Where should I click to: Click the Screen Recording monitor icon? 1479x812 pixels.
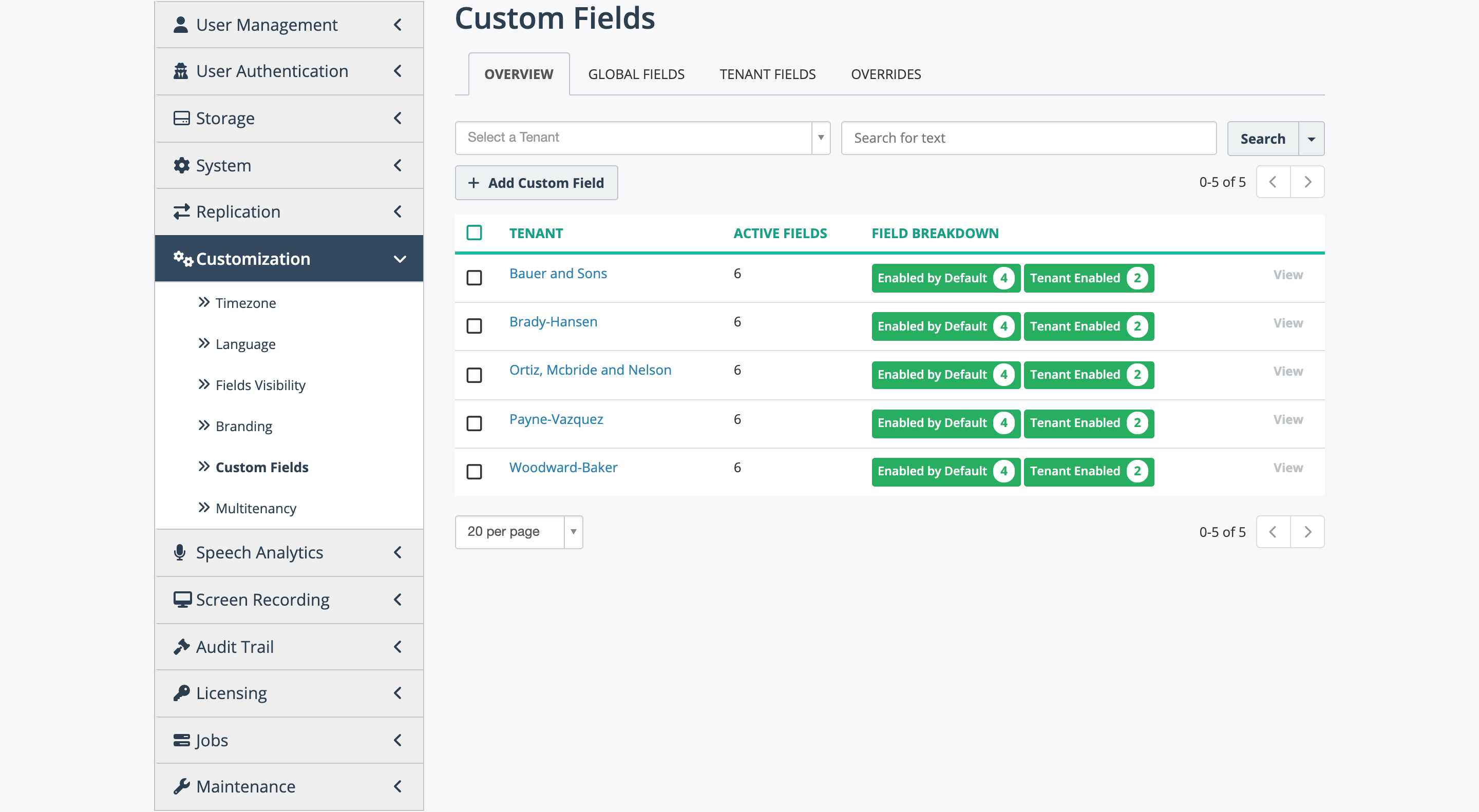point(183,600)
